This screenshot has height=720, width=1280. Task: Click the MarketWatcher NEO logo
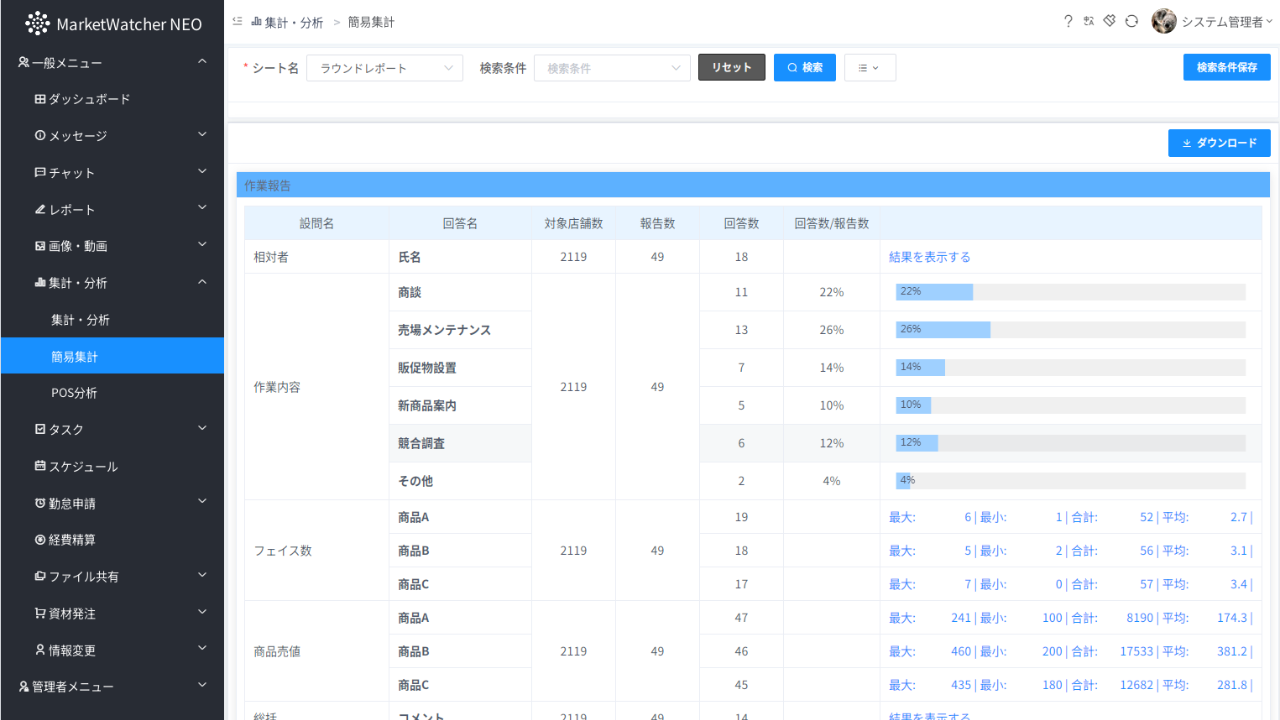pyautogui.click(x=112, y=23)
